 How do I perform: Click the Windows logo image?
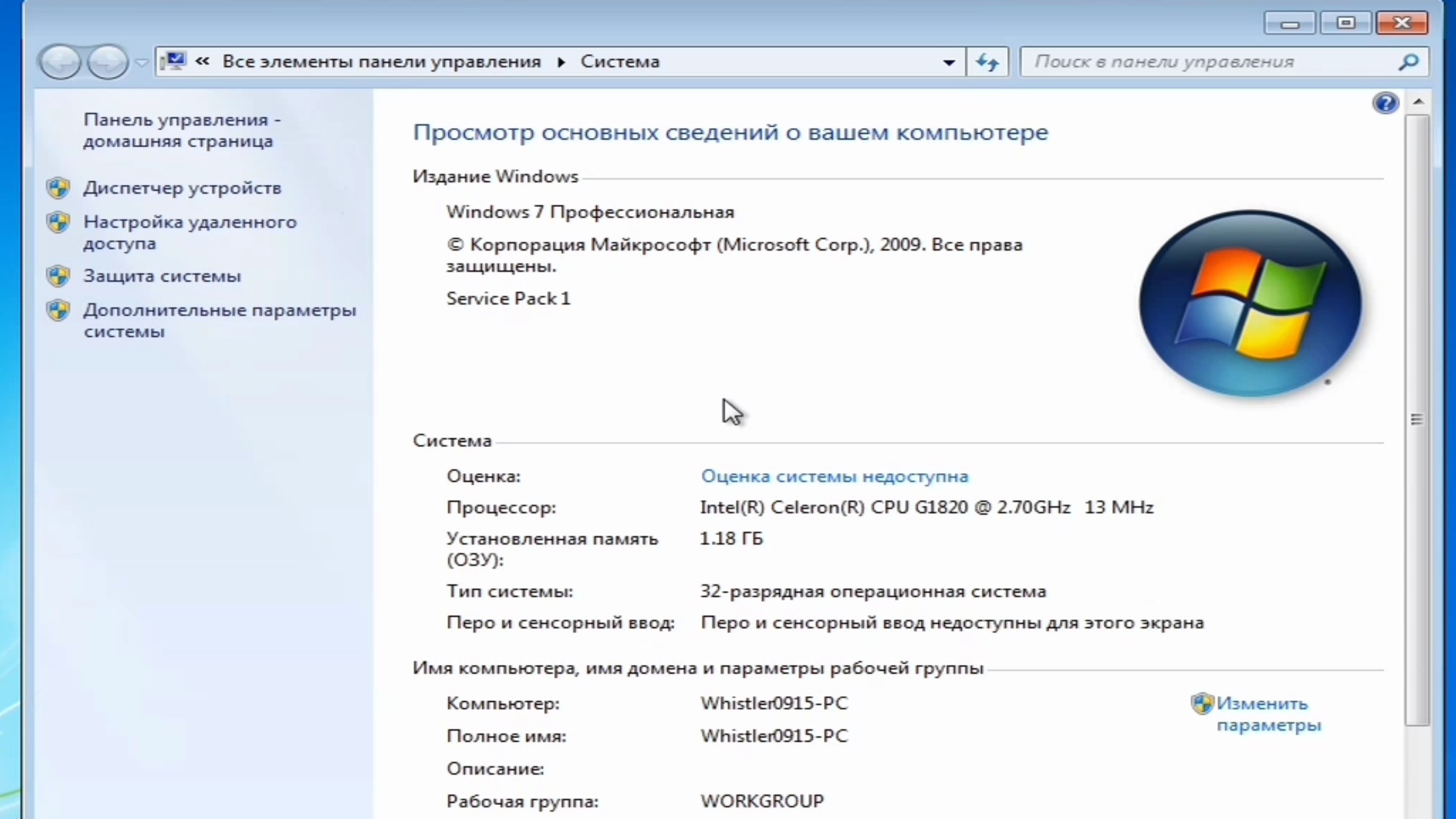tap(1250, 304)
